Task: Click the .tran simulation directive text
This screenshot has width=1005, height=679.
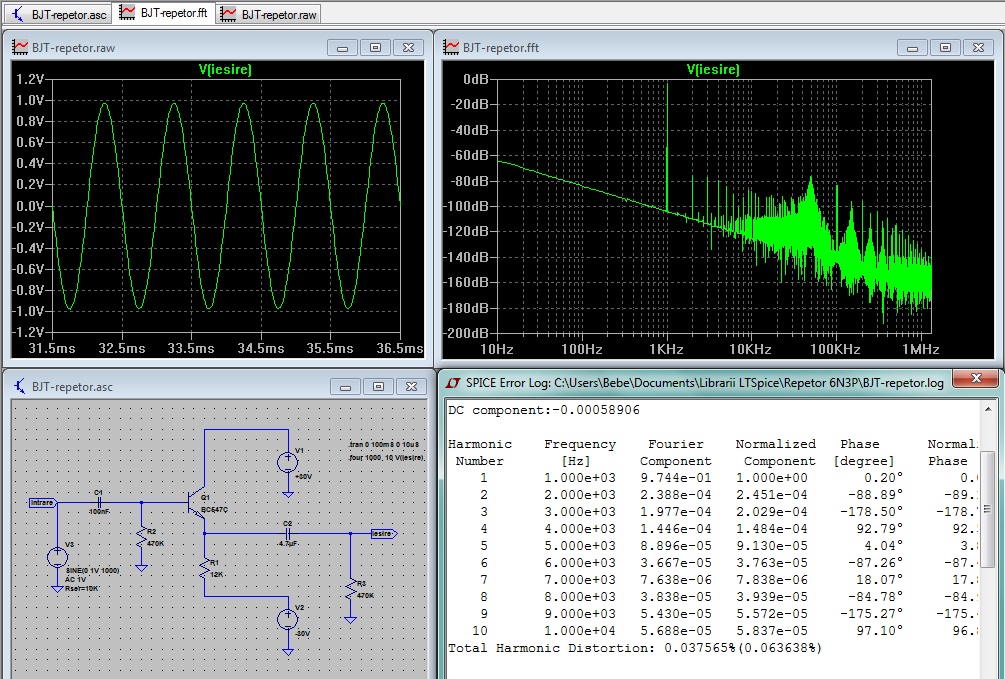Action: tap(383, 444)
